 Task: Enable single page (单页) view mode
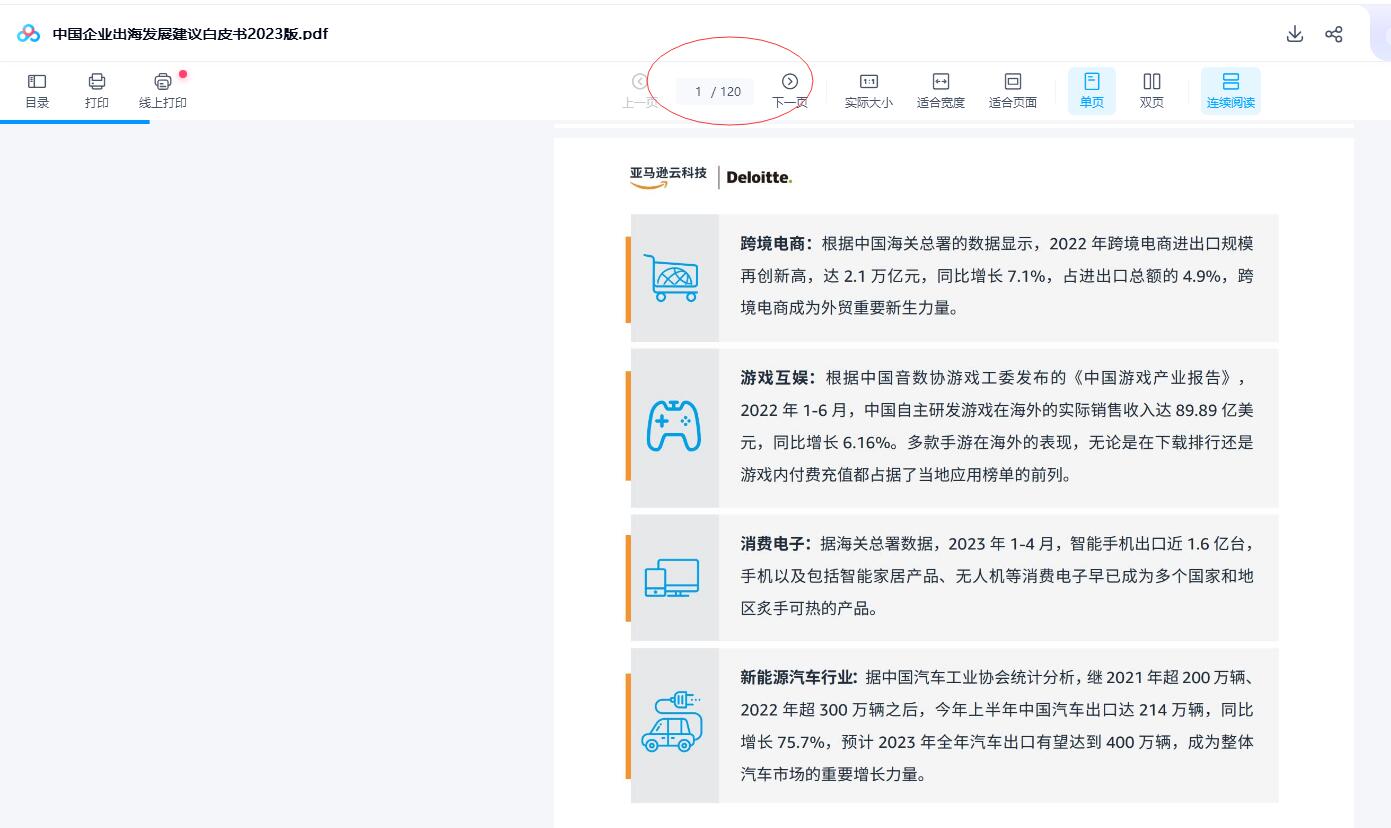tap(1091, 88)
